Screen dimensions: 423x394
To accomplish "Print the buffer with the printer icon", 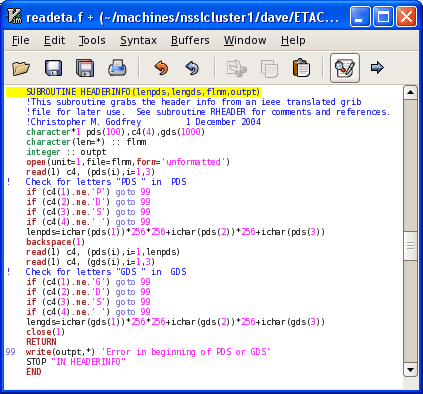I will tap(117, 68).
